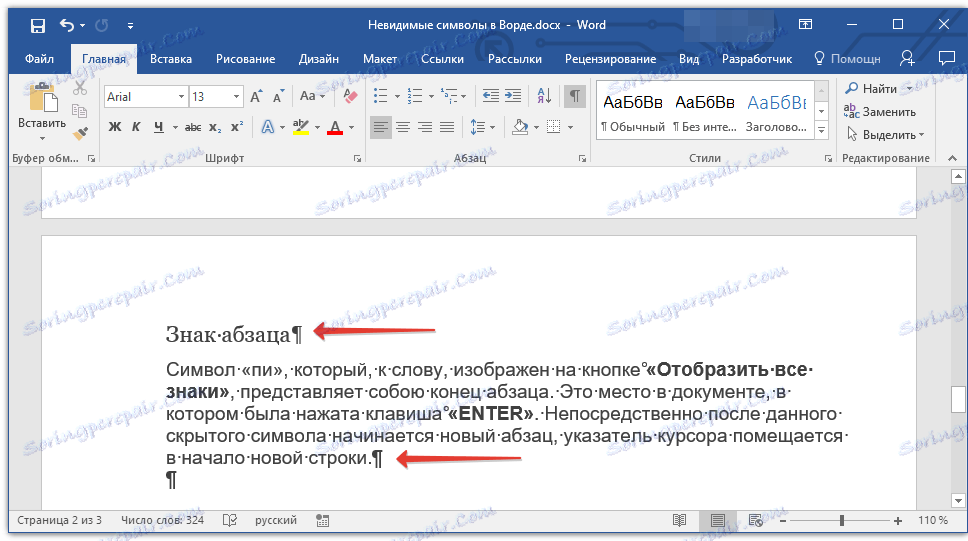Viewport: 968px width, 541px height.
Task: Create a multilevel list
Action: point(449,96)
